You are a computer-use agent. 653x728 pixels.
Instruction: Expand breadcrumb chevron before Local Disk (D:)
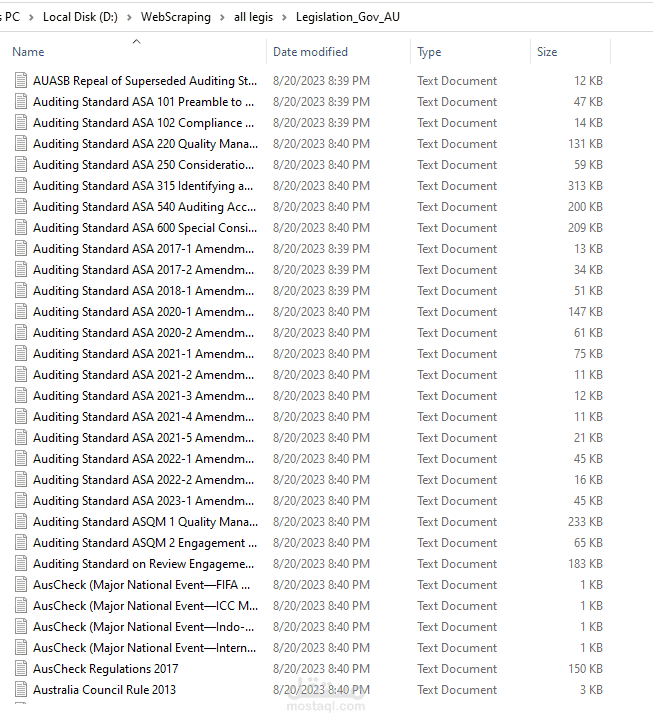pos(31,18)
